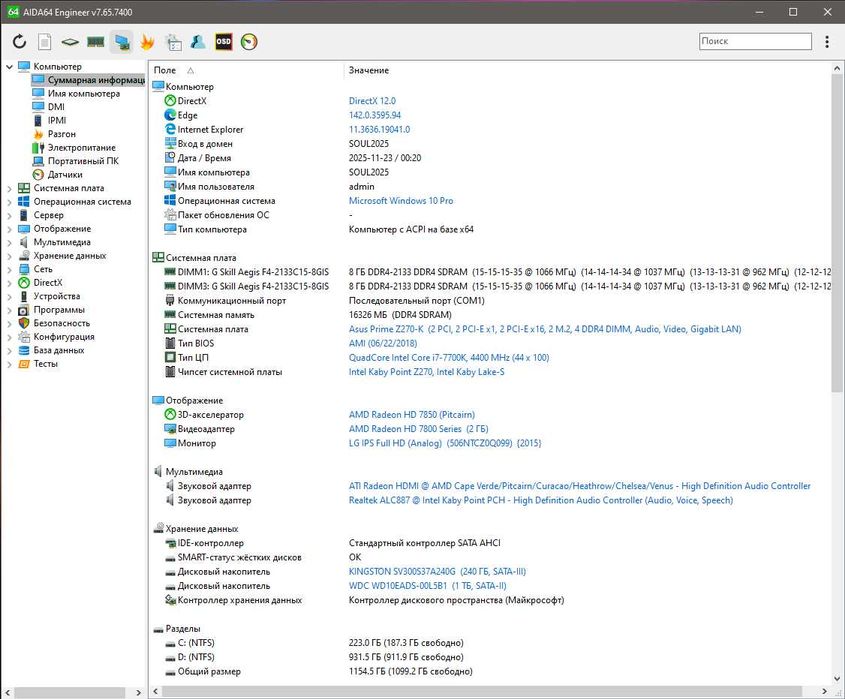The height and width of the screenshot is (699, 845).
Task: Expand the Системная плата tree node
Action: 9,189
